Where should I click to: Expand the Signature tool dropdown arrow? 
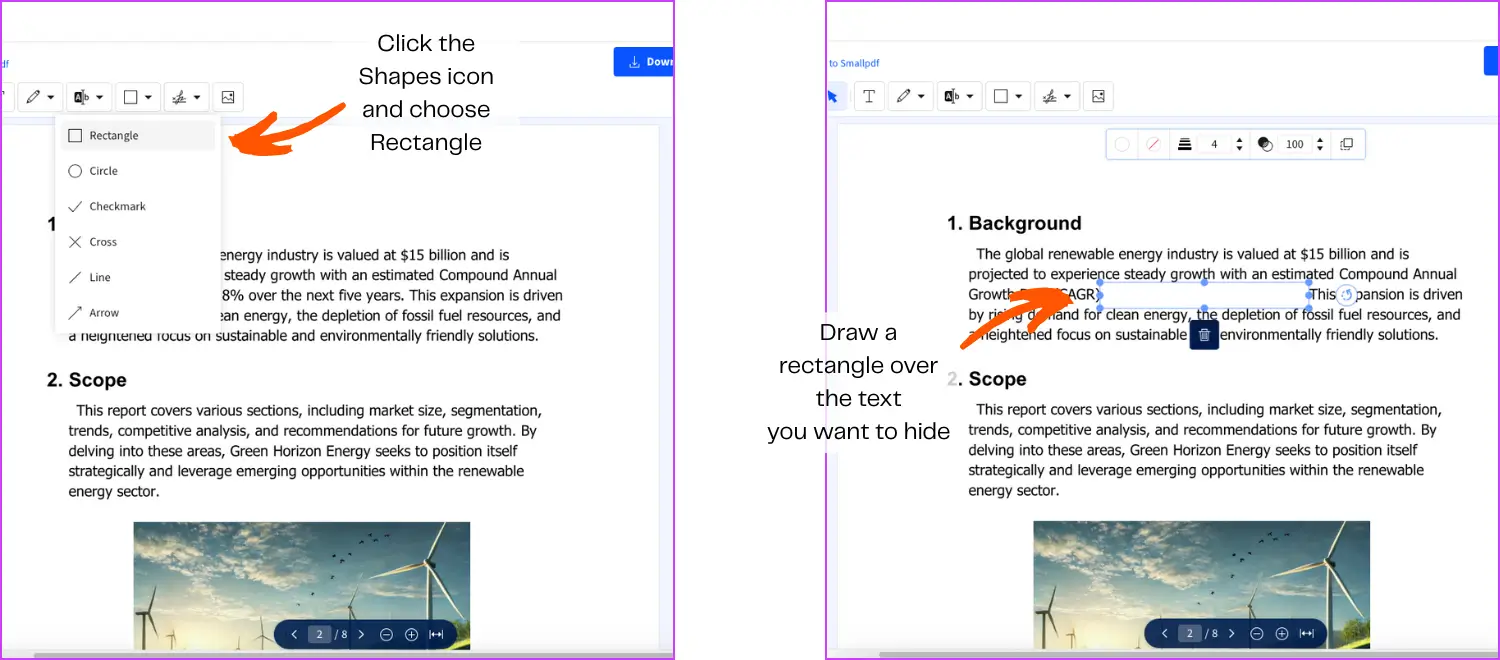(x=1067, y=95)
